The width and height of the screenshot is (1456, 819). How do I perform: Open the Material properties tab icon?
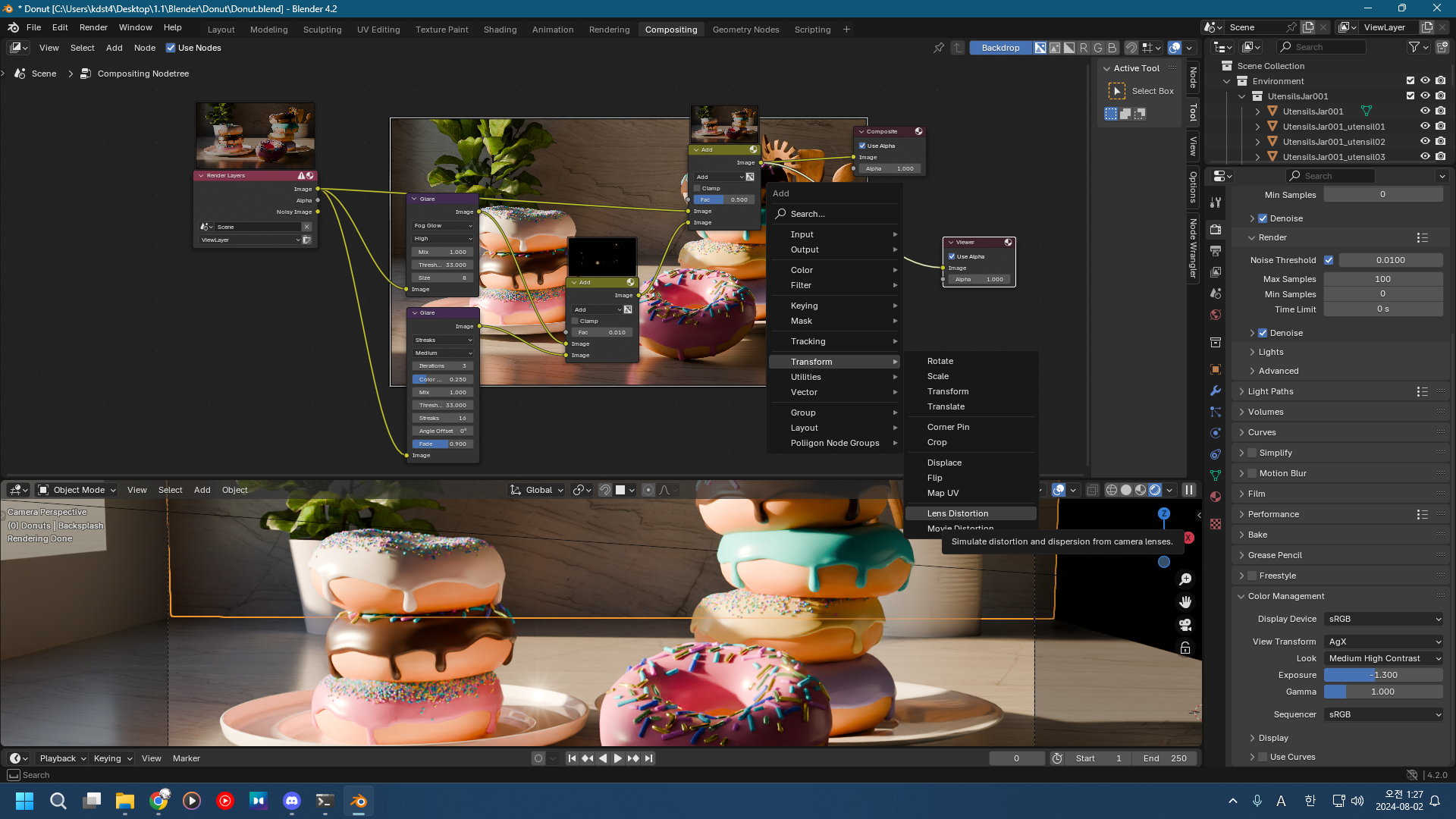[x=1216, y=497]
